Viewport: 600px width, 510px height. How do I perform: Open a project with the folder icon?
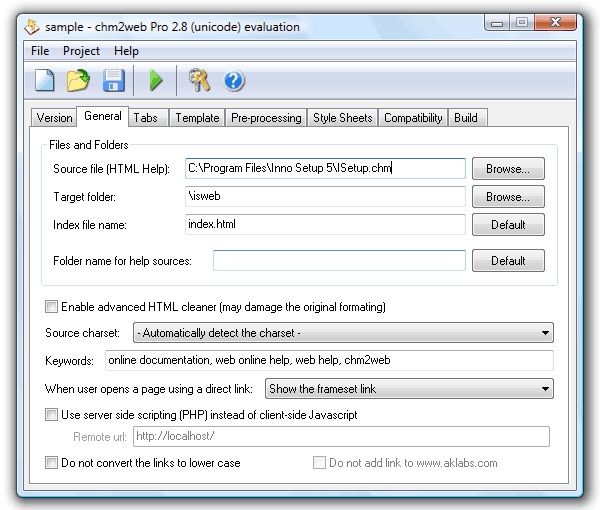point(78,80)
